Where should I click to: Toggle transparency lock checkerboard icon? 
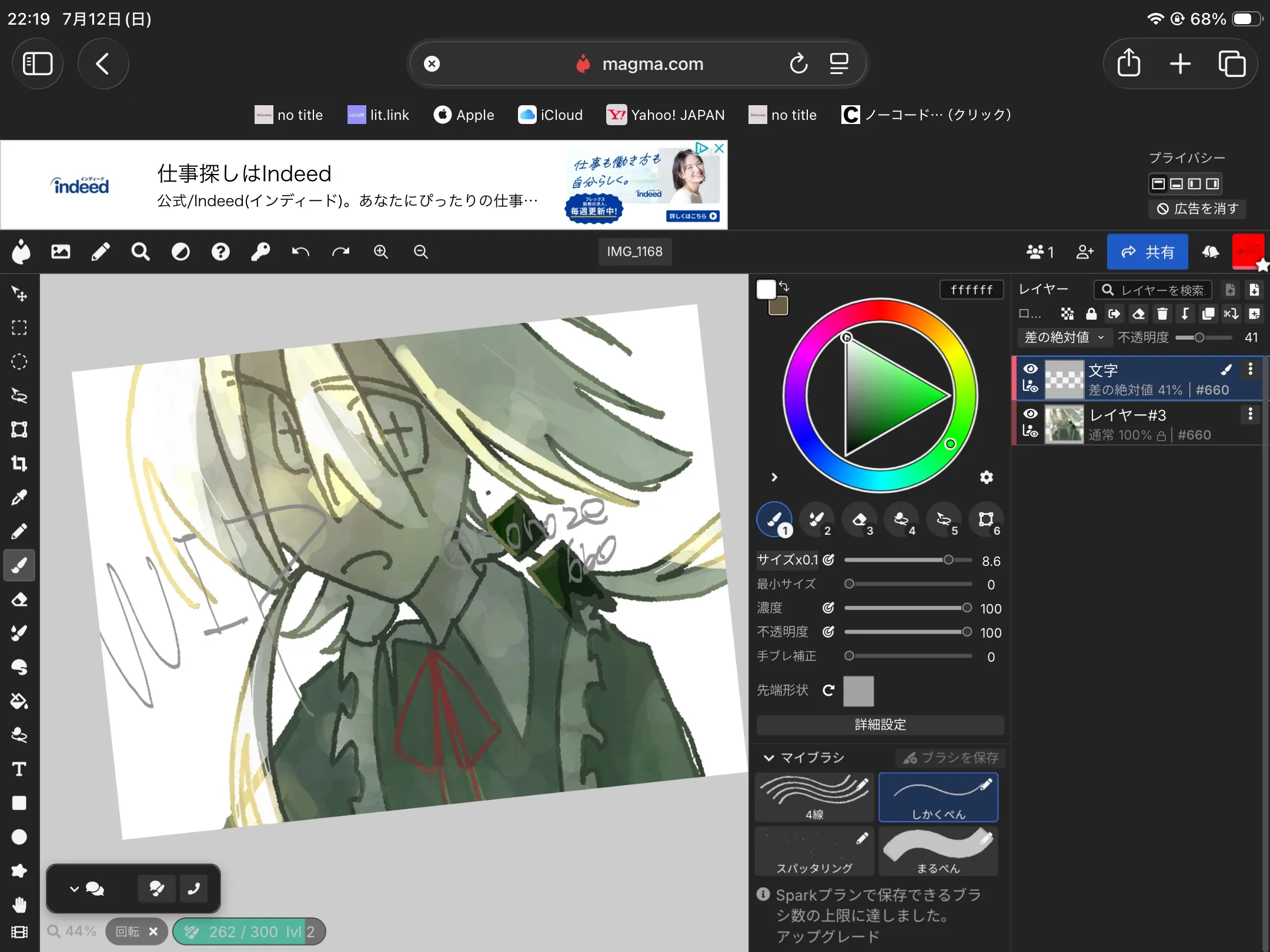1067,314
